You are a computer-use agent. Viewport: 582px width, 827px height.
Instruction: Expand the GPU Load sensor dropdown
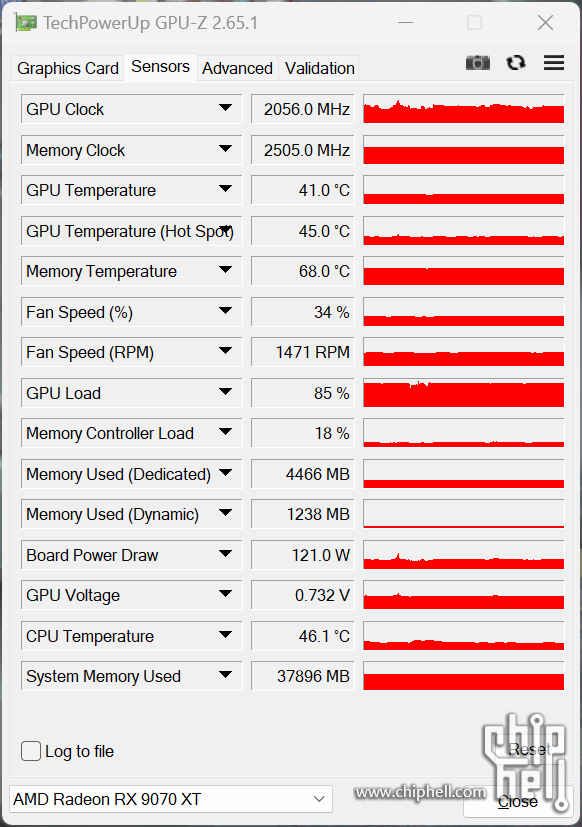point(225,392)
